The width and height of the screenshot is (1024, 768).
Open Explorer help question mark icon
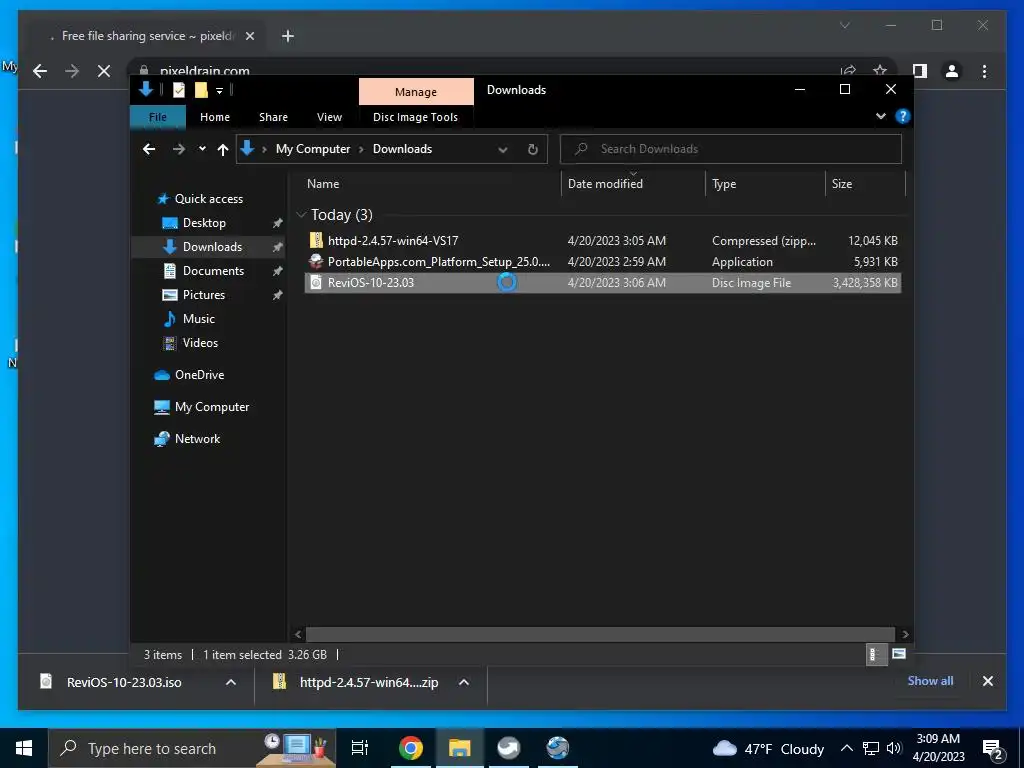pyautogui.click(x=903, y=116)
